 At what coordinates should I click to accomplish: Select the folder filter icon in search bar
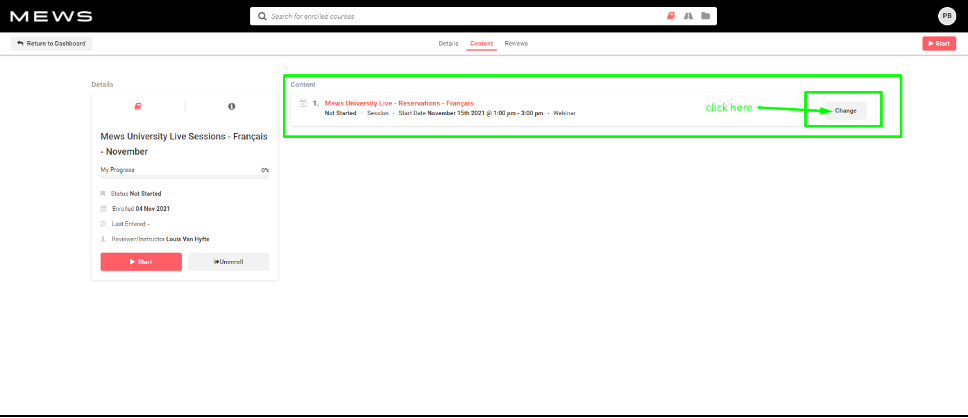click(x=705, y=16)
